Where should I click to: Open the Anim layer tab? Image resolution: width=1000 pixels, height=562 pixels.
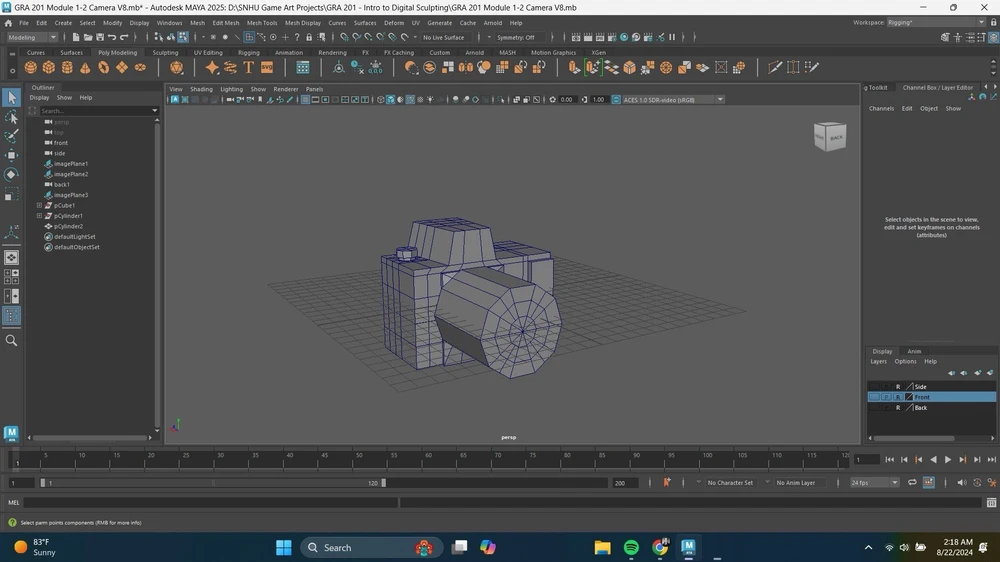coord(914,351)
